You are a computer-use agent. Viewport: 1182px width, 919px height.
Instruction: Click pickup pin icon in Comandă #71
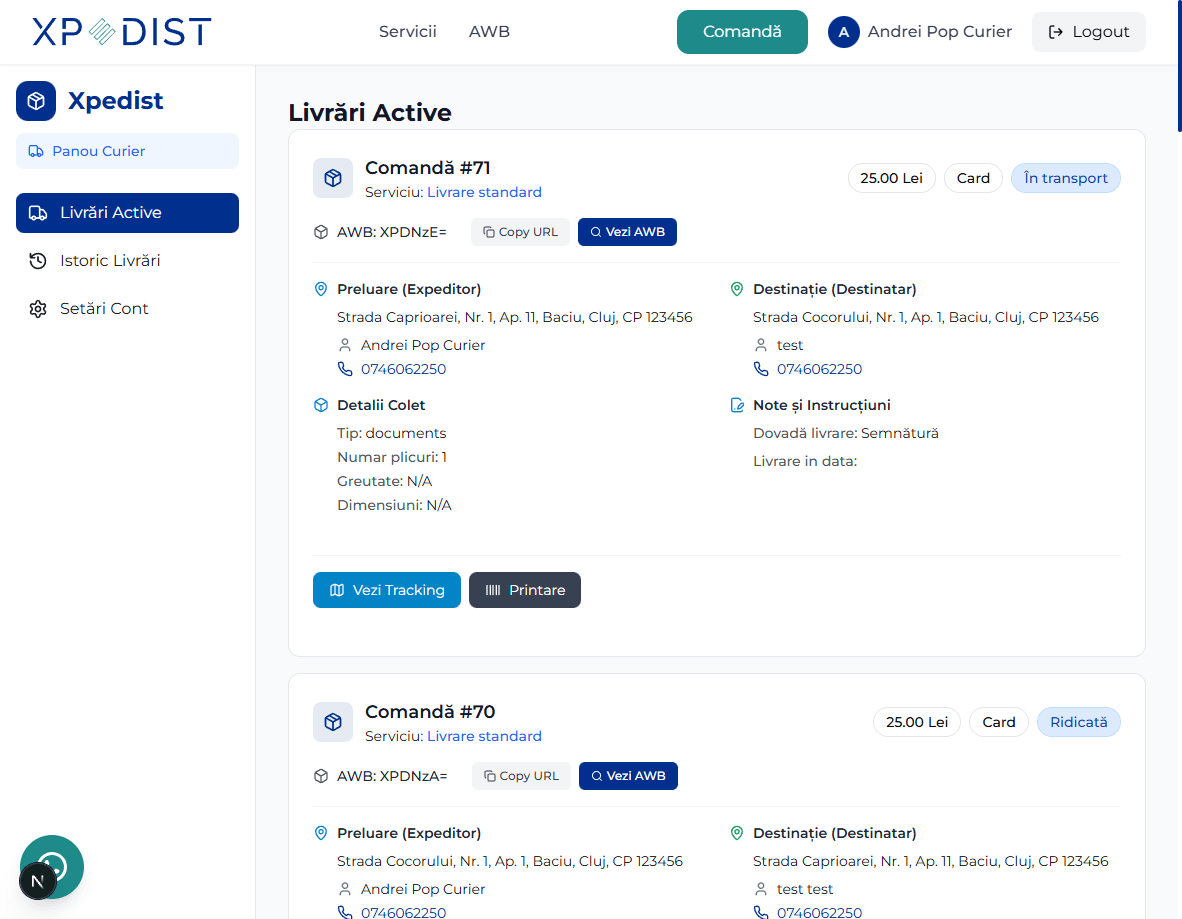(321, 289)
